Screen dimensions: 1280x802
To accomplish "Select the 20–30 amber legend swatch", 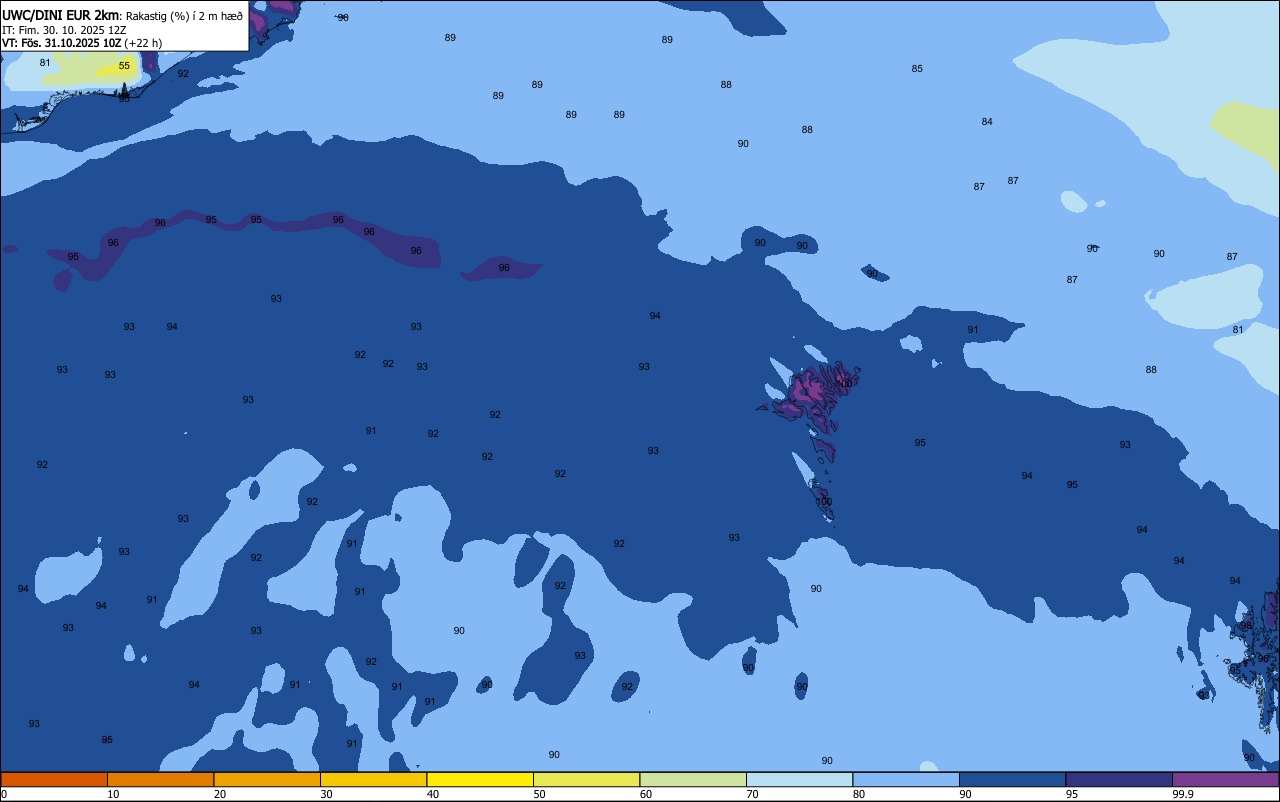I will tap(267, 779).
